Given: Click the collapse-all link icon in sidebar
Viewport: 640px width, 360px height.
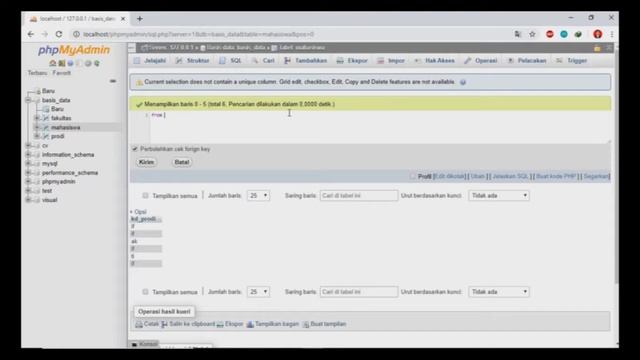Looking at the screenshot, I should coord(113,81).
